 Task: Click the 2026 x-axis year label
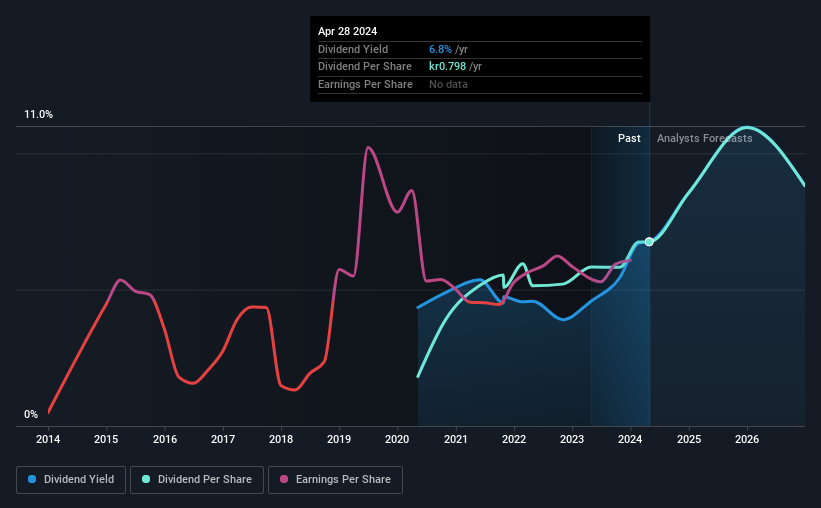pyautogui.click(x=747, y=439)
